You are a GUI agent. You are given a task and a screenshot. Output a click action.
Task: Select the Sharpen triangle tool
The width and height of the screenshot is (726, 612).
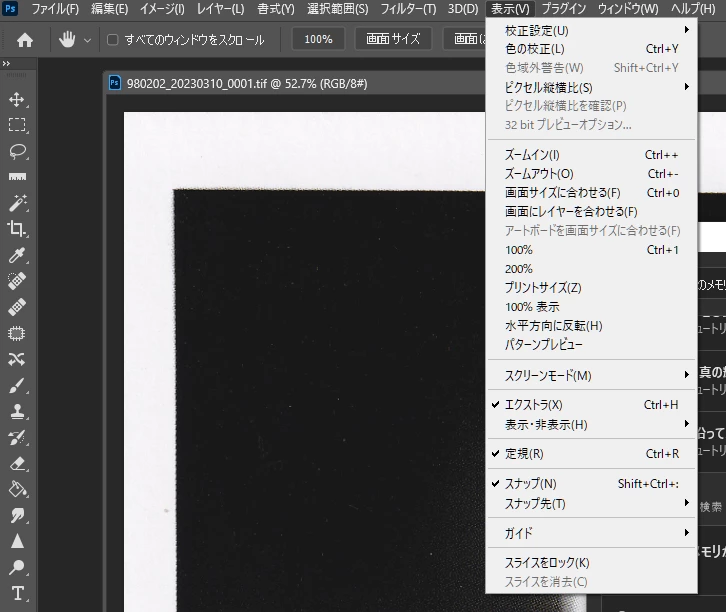click(x=17, y=541)
